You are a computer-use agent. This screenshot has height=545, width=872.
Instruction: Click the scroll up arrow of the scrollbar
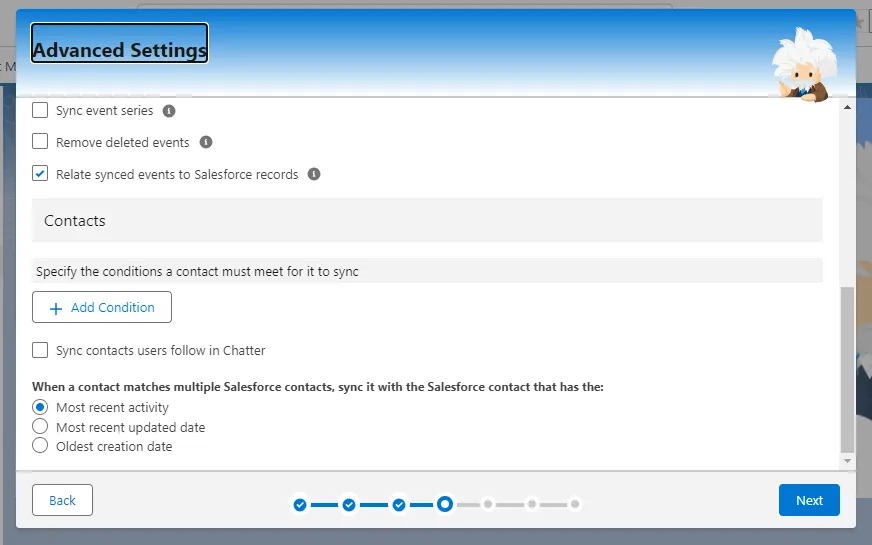click(x=848, y=106)
